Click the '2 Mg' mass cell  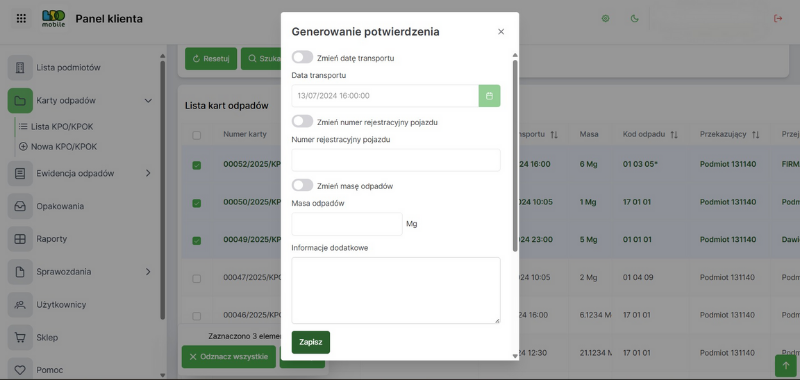(588, 277)
